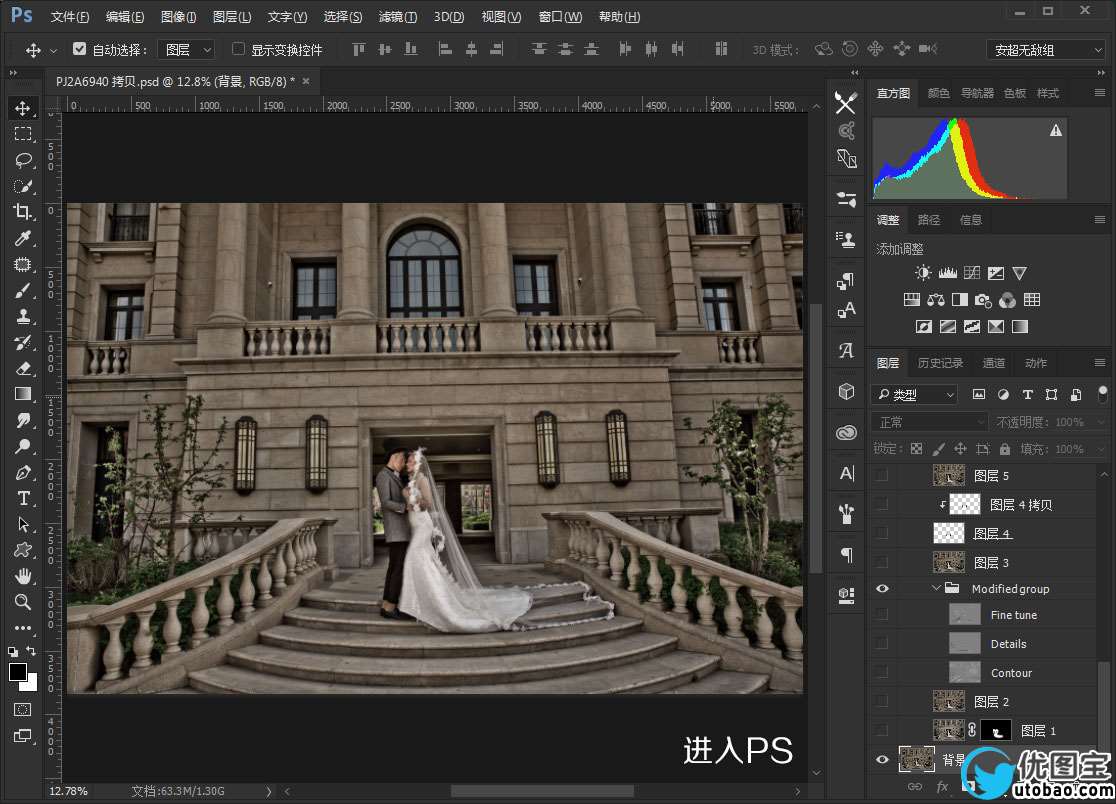
Task: Select the Hand tool
Action: pyautogui.click(x=23, y=576)
